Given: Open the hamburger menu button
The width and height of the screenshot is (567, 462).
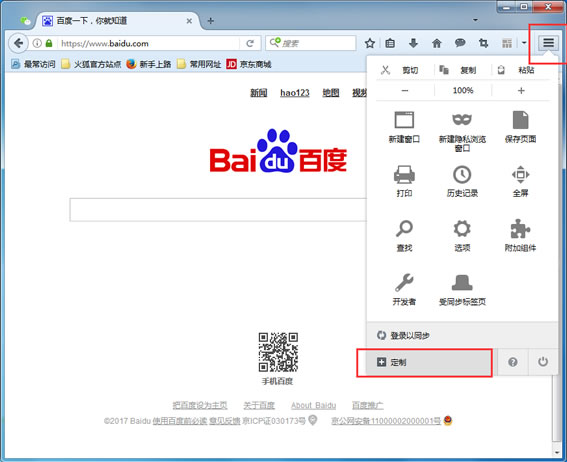Looking at the screenshot, I should click(x=548, y=43).
